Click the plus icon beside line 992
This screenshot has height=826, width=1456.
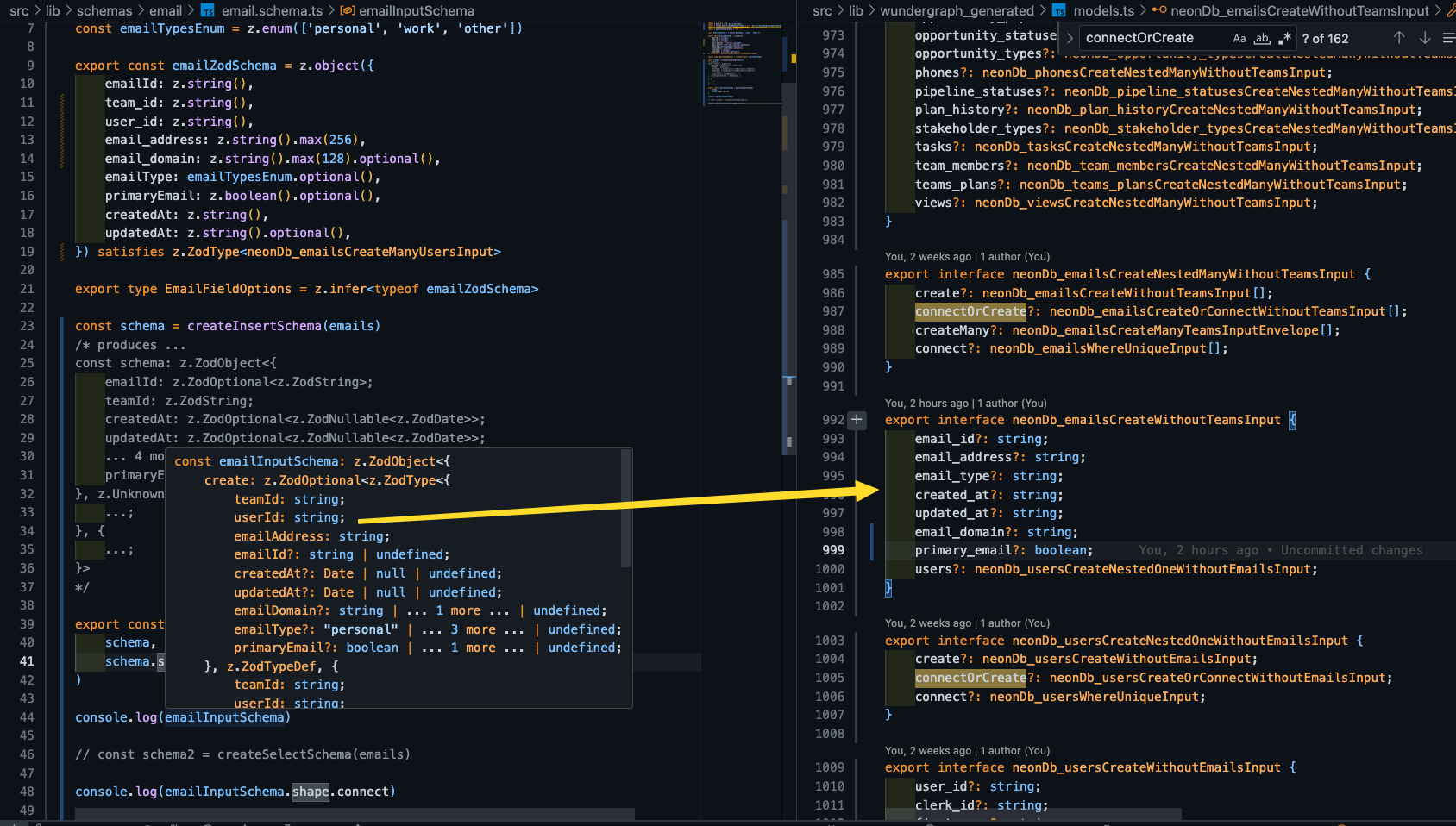[857, 420]
